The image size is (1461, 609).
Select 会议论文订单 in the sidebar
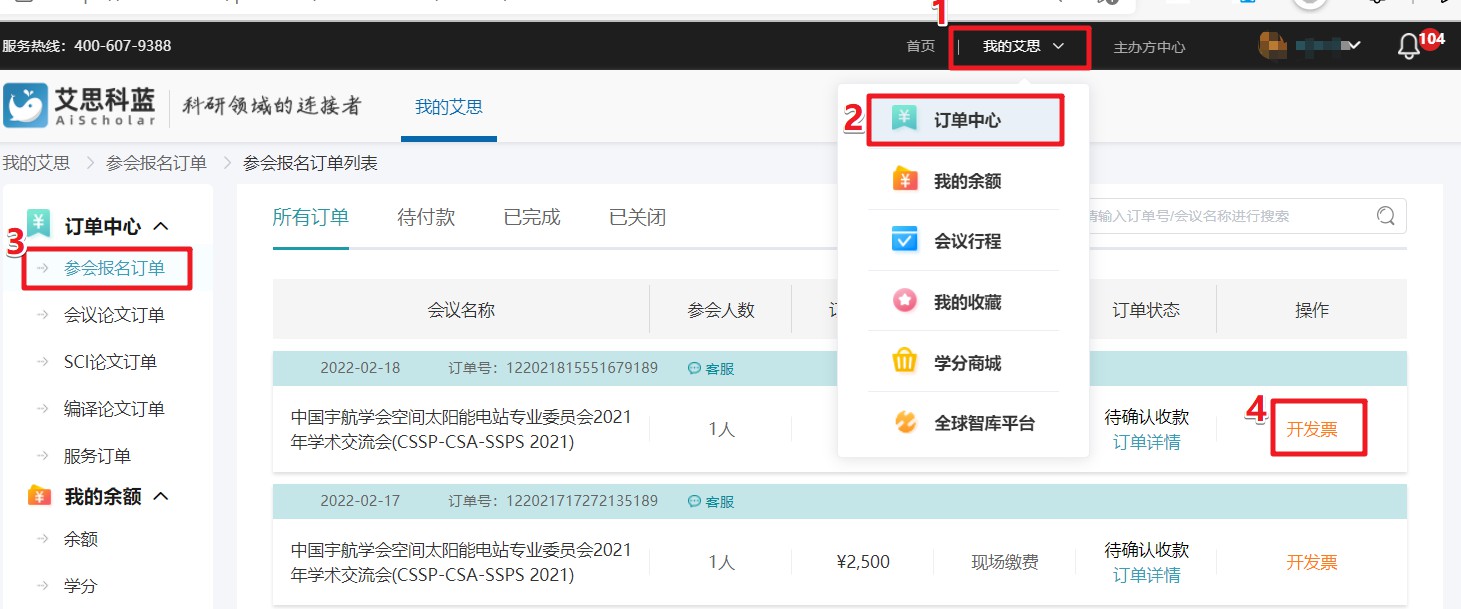pos(114,315)
